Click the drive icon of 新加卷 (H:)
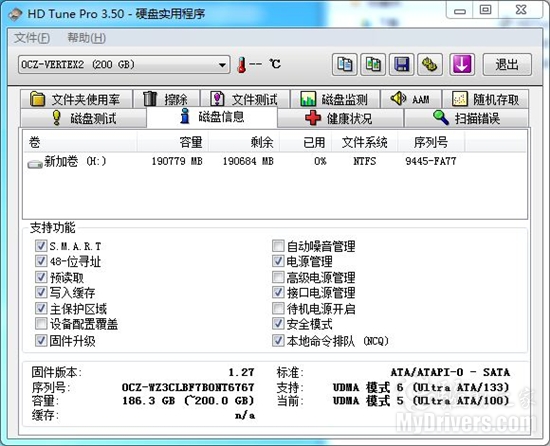Viewport: 550px width, 446px height. tap(35, 163)
